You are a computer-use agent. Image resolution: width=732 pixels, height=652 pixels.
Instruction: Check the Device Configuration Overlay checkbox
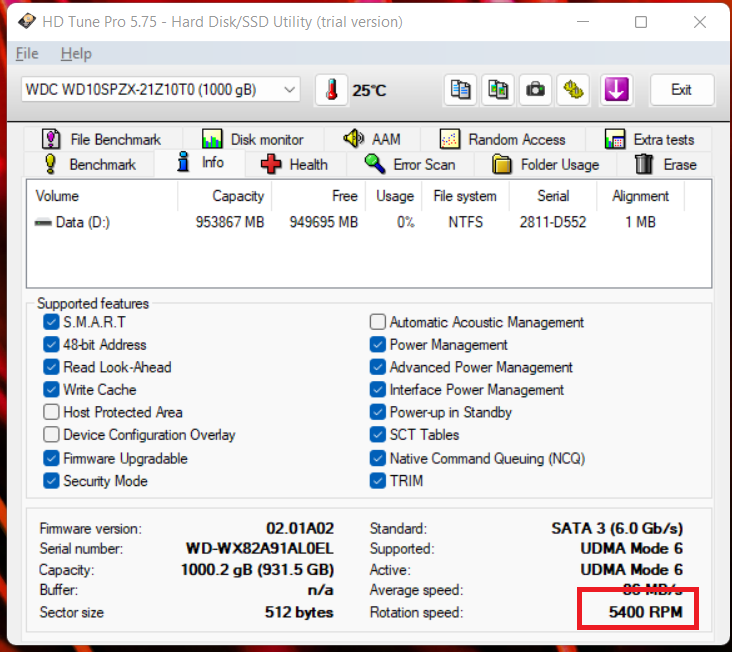coord(51,435)
